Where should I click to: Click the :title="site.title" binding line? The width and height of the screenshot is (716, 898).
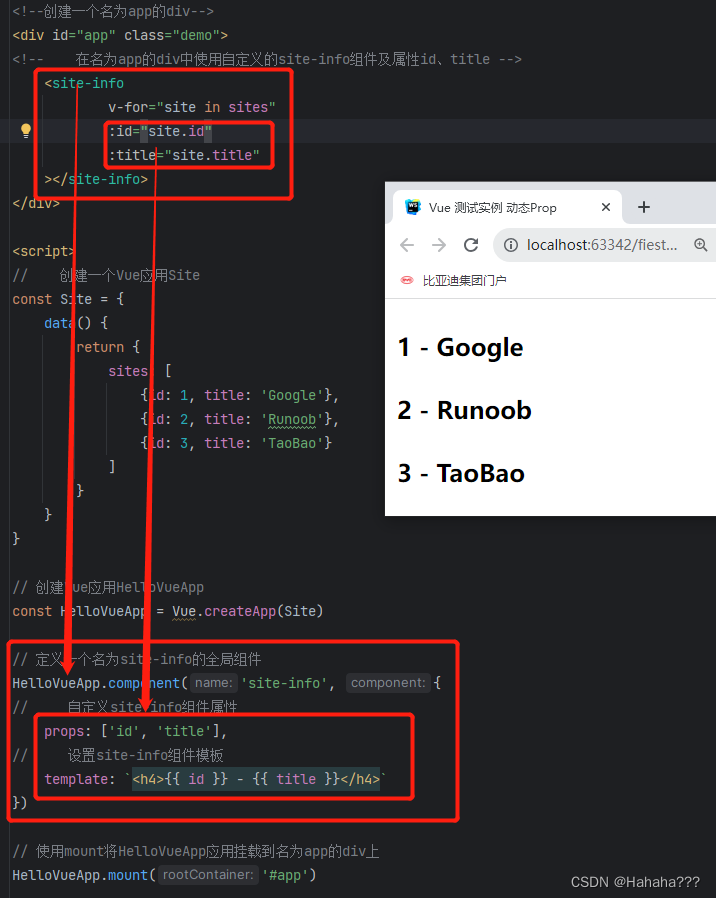(184, 155)
